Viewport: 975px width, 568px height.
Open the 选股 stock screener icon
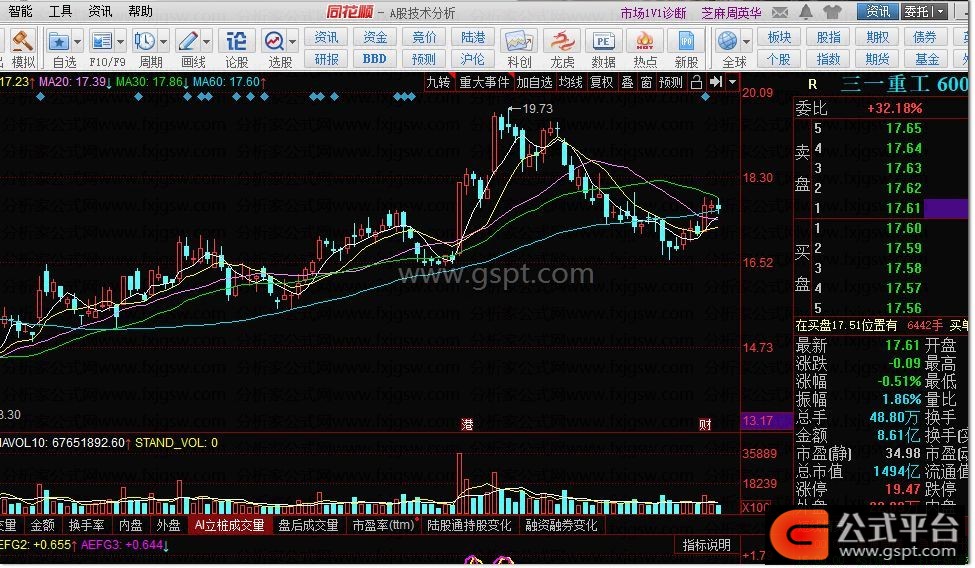[274, 42]
